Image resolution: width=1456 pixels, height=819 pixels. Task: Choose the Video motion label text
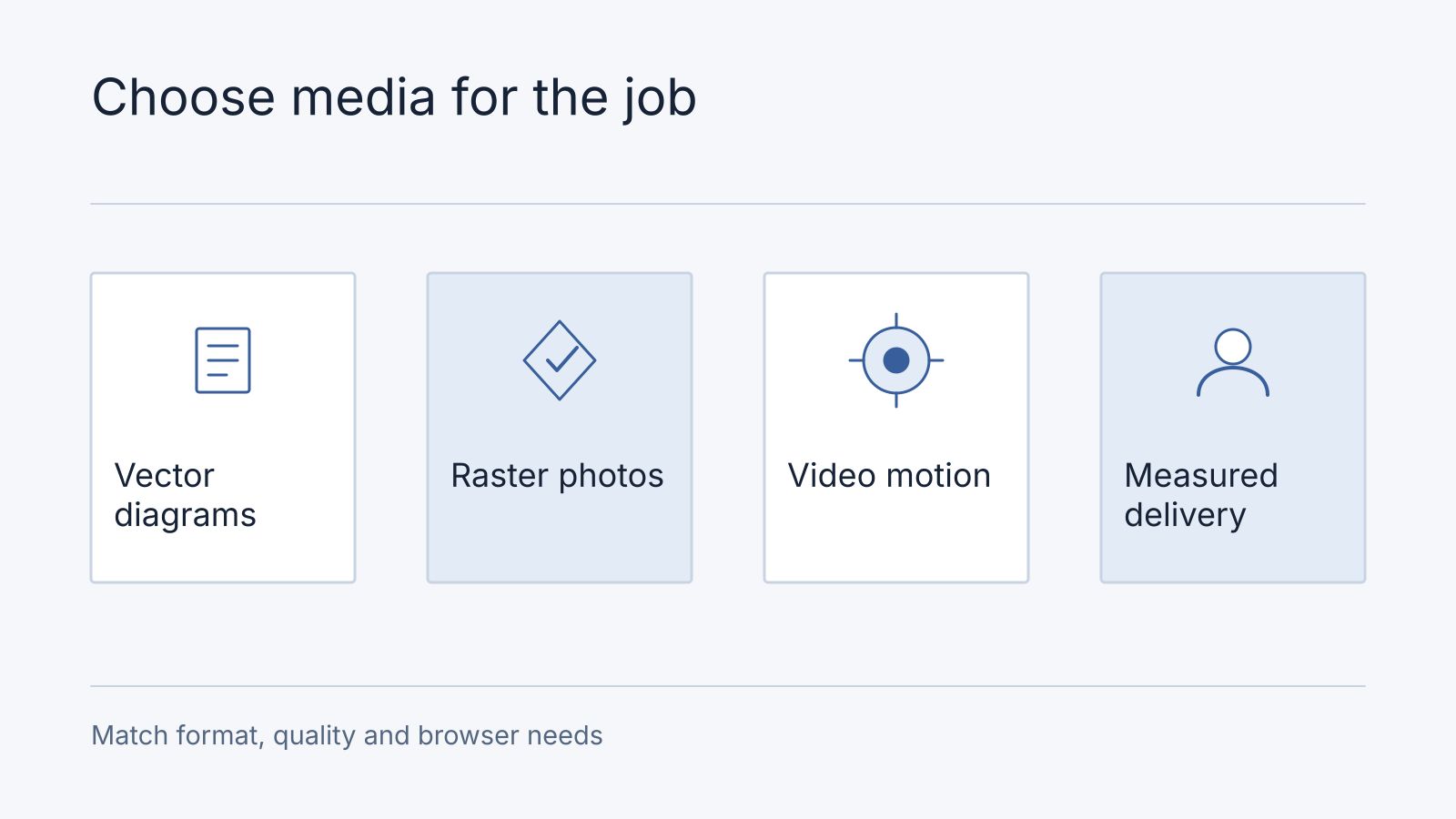click(x=889, y=476)
